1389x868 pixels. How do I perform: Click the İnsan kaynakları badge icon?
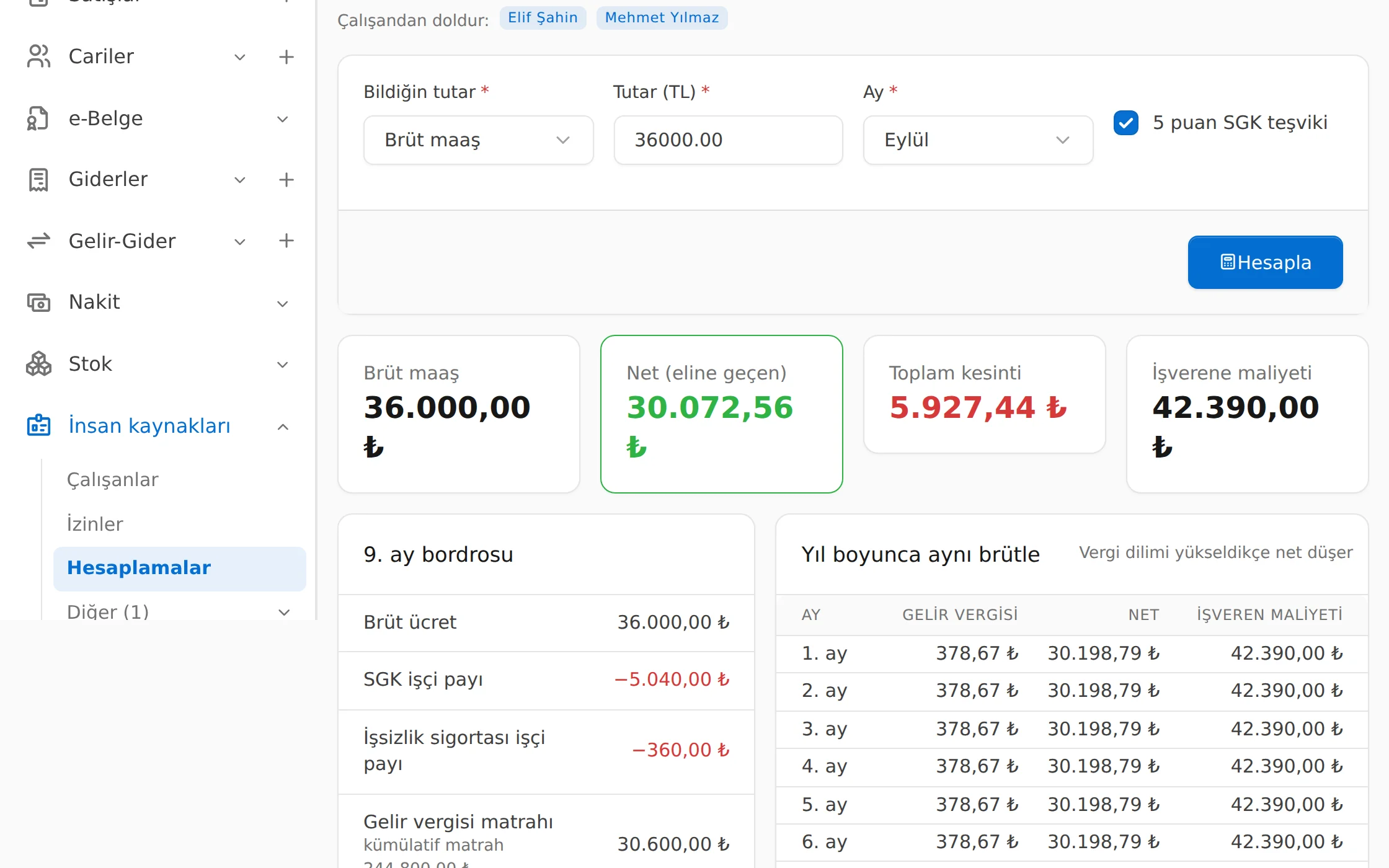click(x=38, y=426)
